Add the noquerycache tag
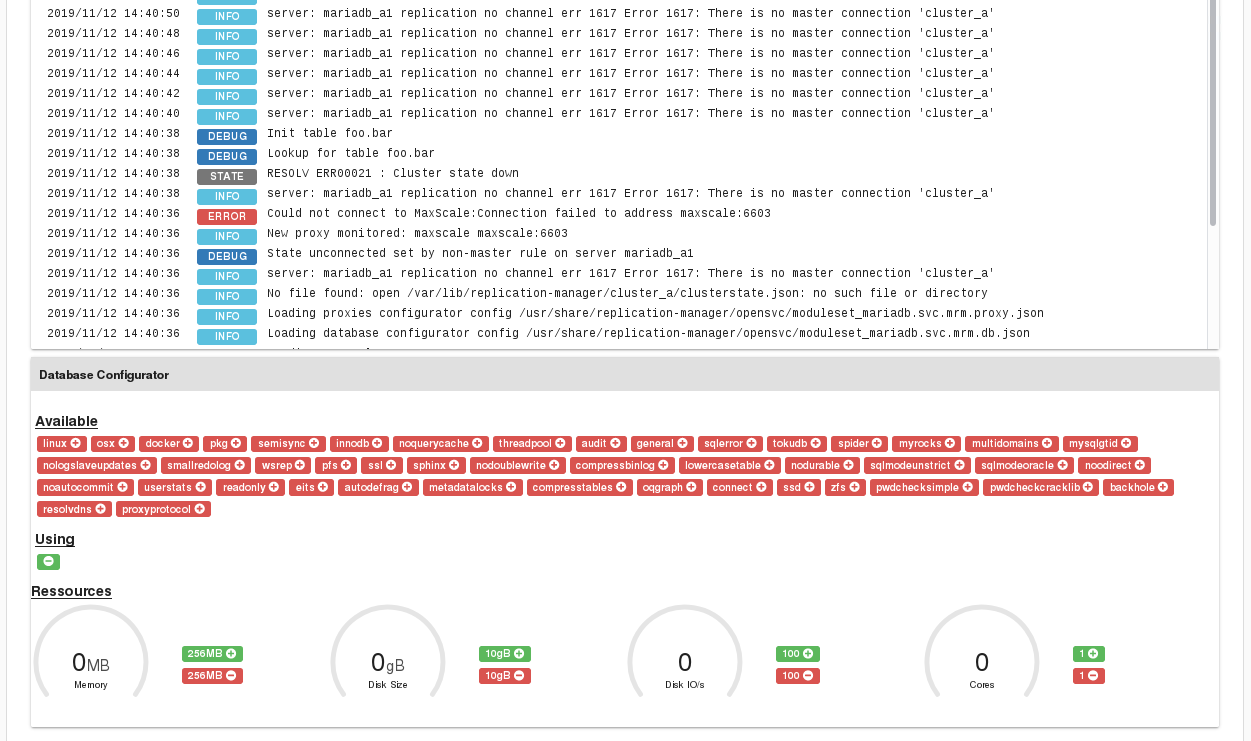Screen dimensions: 1251x741 [441, 443]
